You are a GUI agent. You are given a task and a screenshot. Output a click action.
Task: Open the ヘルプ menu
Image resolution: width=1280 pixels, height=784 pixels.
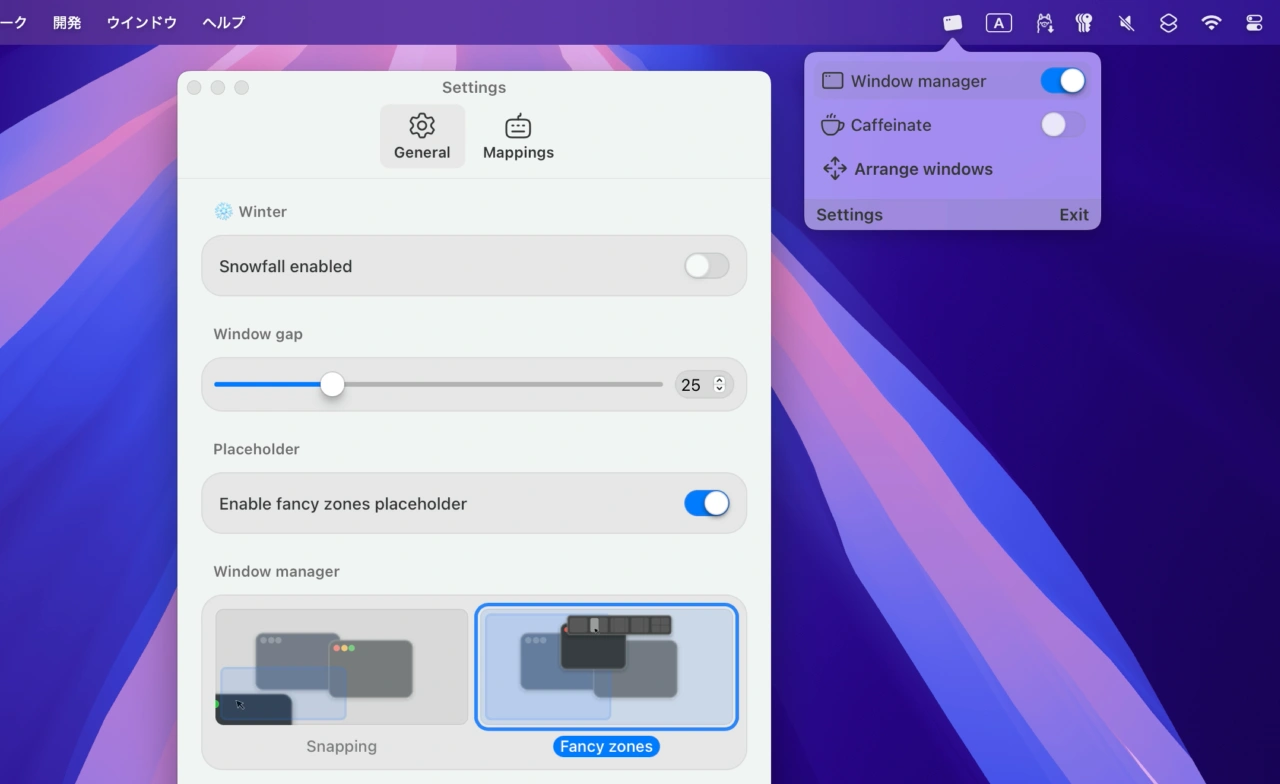(223, 22)
